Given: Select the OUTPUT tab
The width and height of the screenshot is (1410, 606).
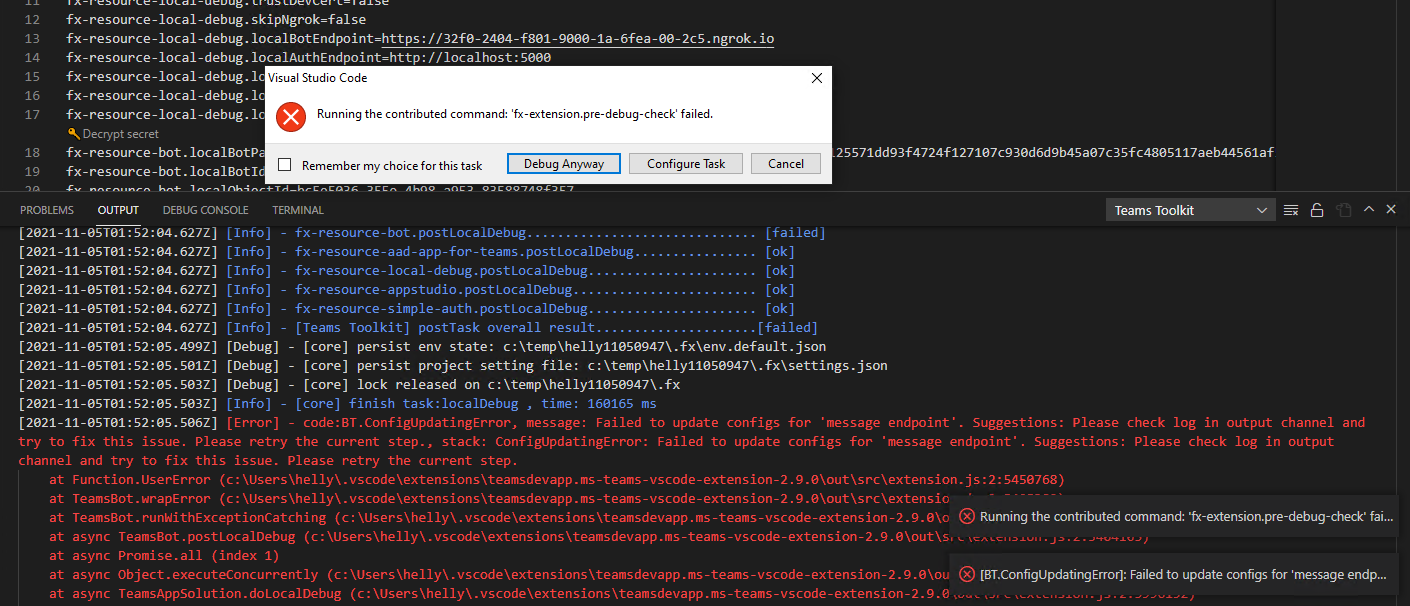Looking at the screenshot, I should 118,209.
